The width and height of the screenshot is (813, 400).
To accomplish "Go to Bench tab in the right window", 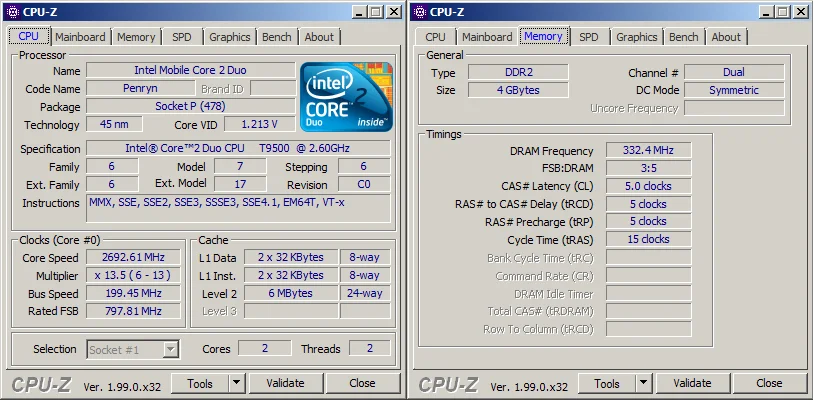I will 683,37.
